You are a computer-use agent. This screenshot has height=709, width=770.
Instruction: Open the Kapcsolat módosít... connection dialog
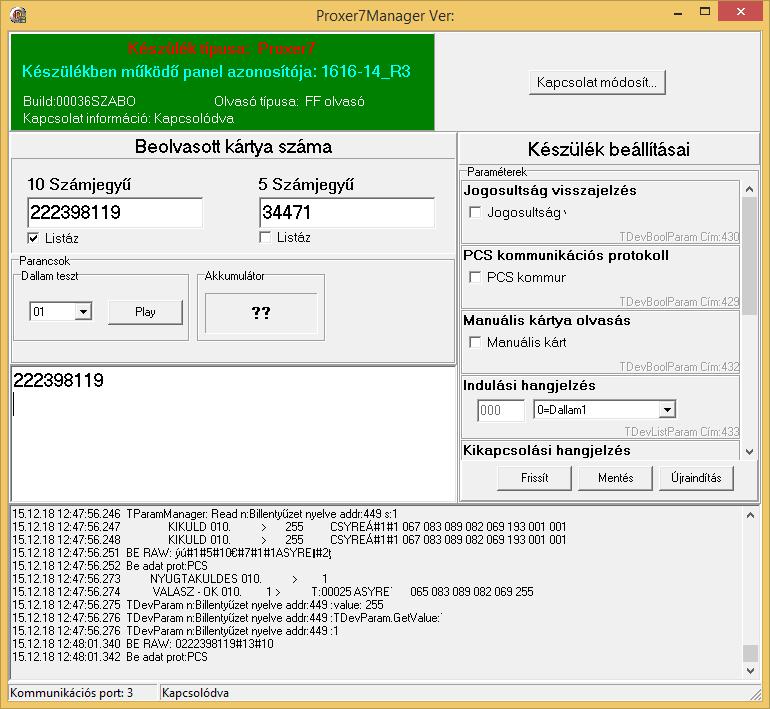[597, 82]
